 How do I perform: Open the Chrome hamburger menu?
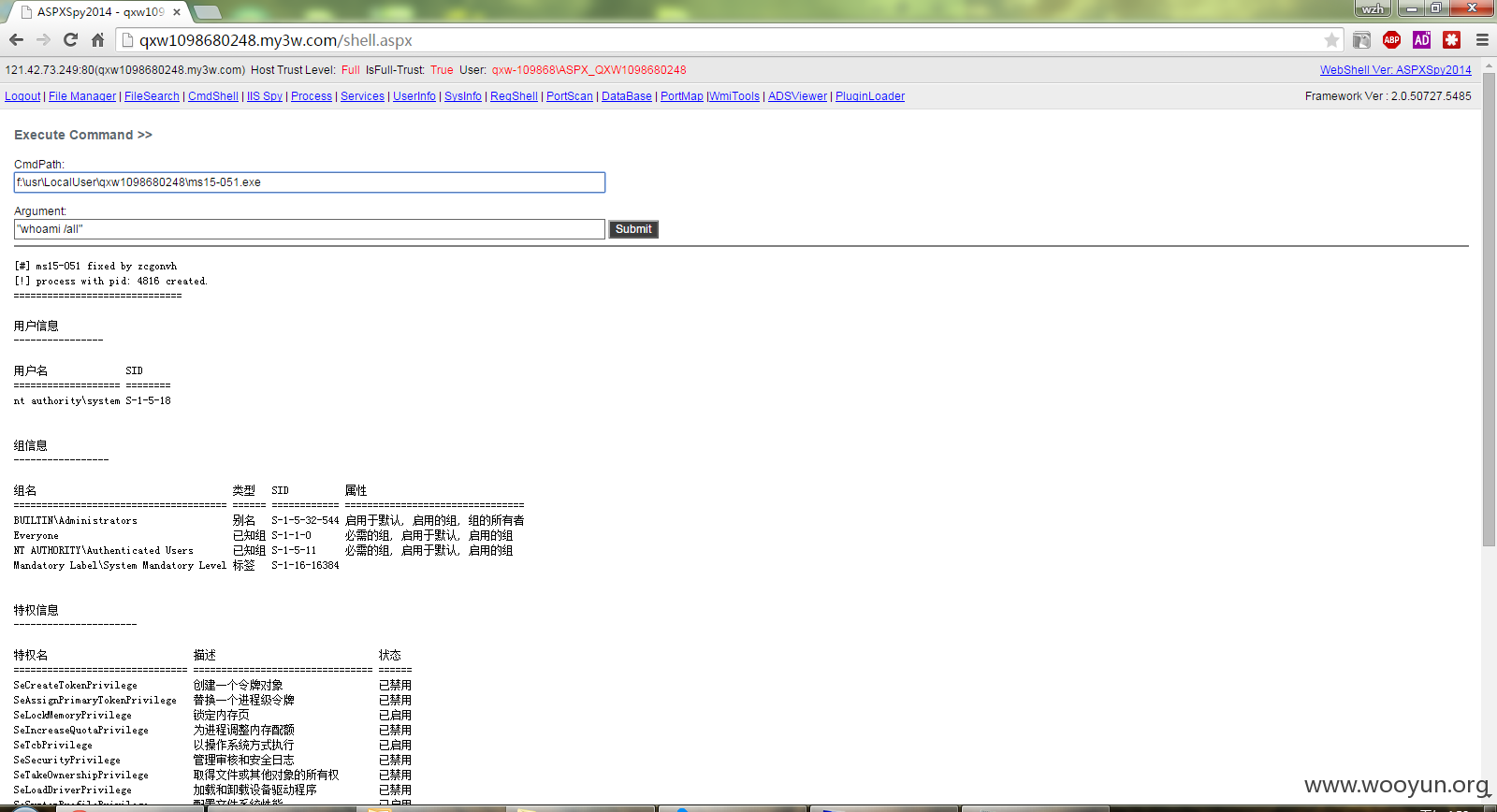pyautogui.click(x=1482, y=39)
